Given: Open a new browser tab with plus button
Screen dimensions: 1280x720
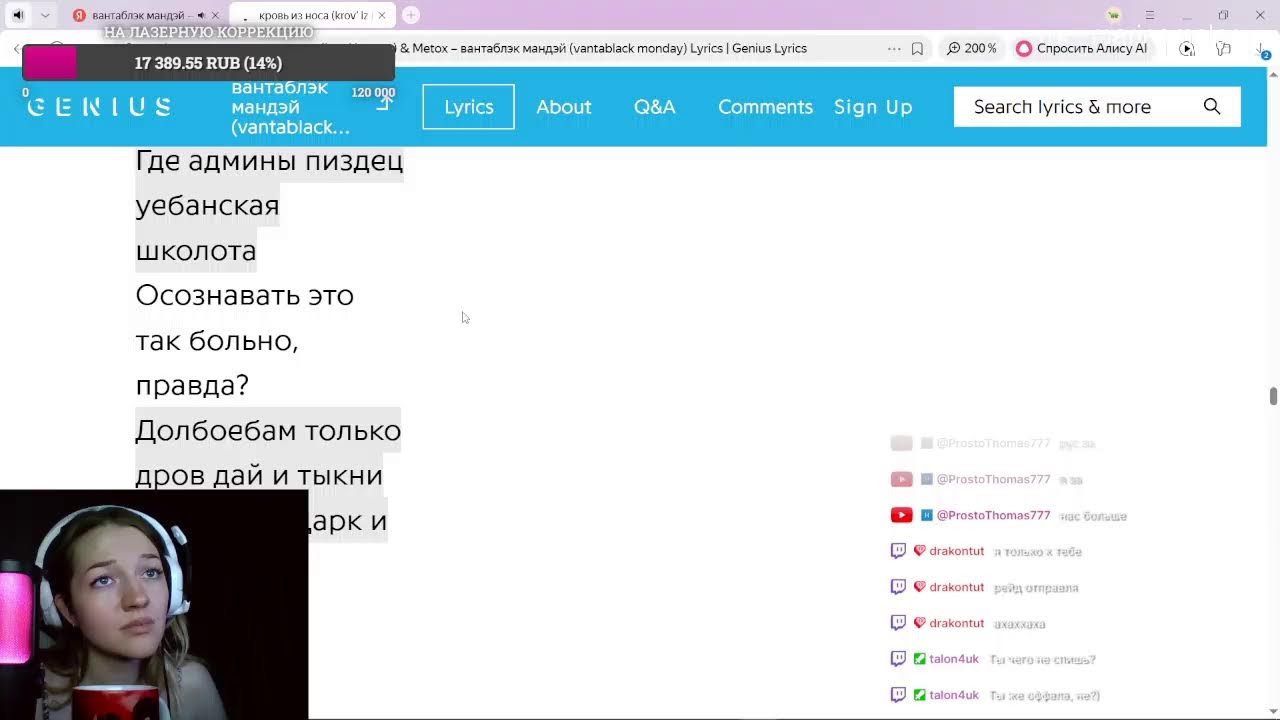Looking at the screenshot, I should (411, 15).
